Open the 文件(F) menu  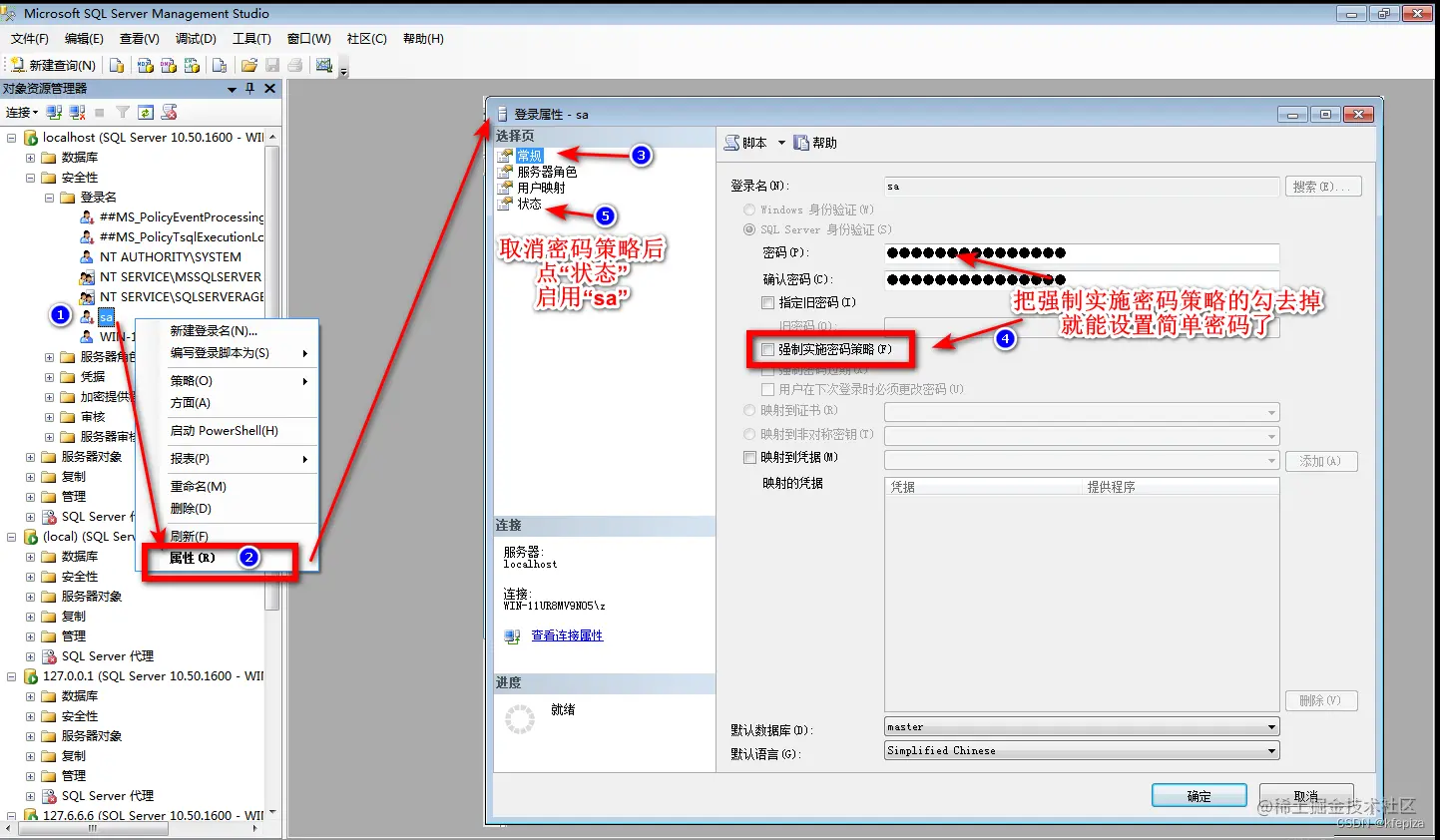(30, 39)
